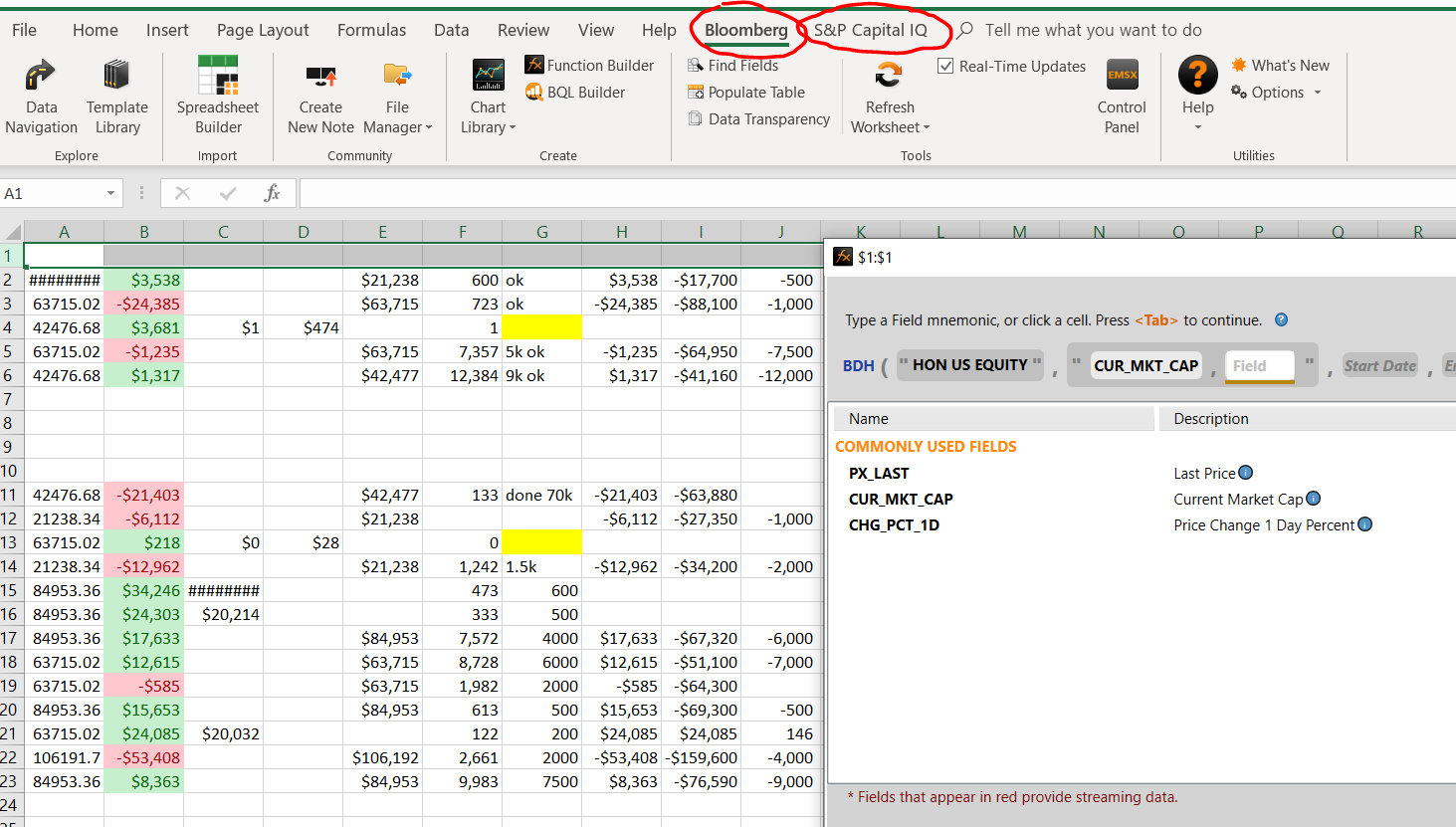Click the Find Fields icon

(696, 66)
